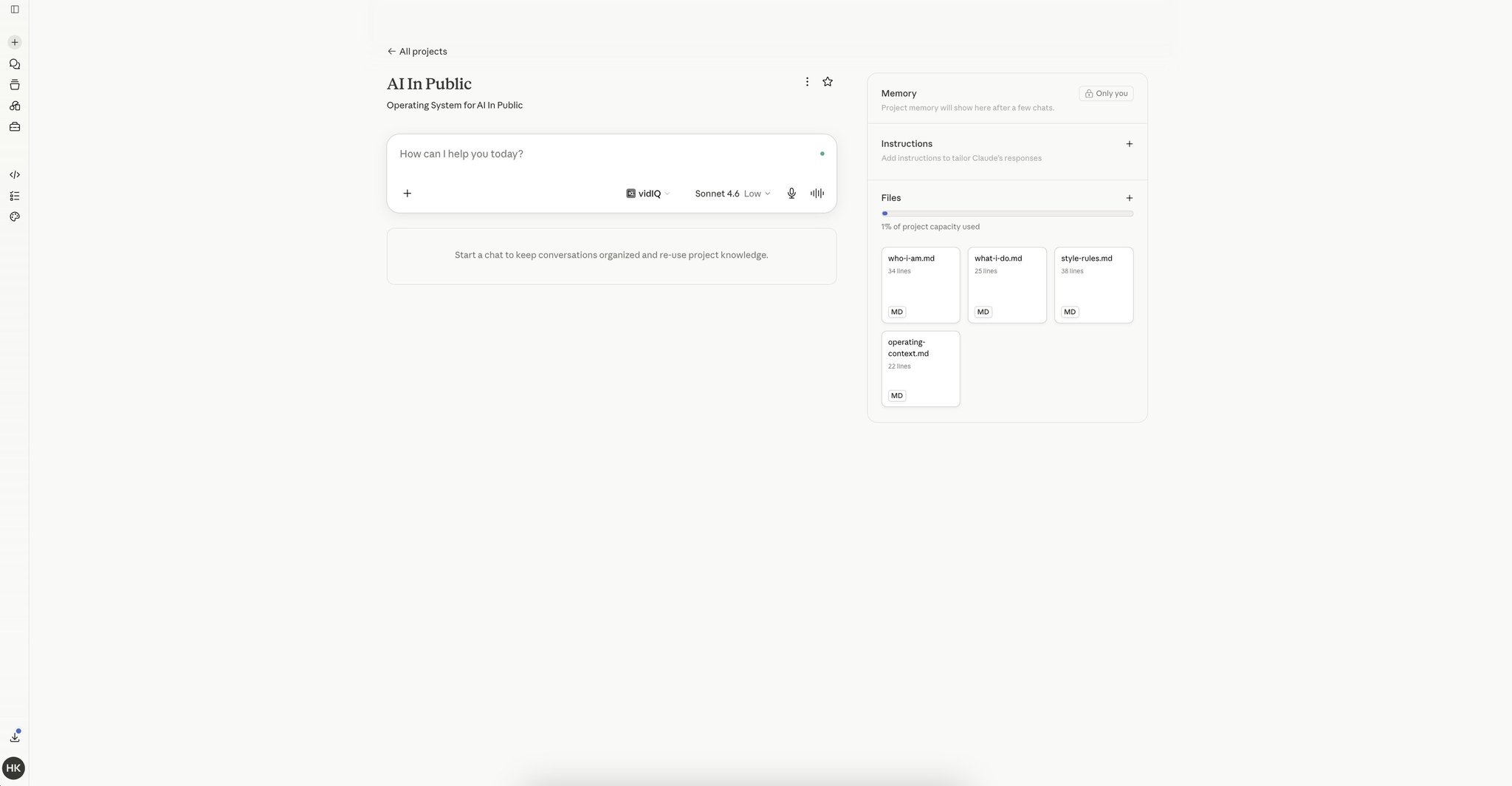Go back to All projects
The height and width of the screenshot is (786, 1512).
417,52
